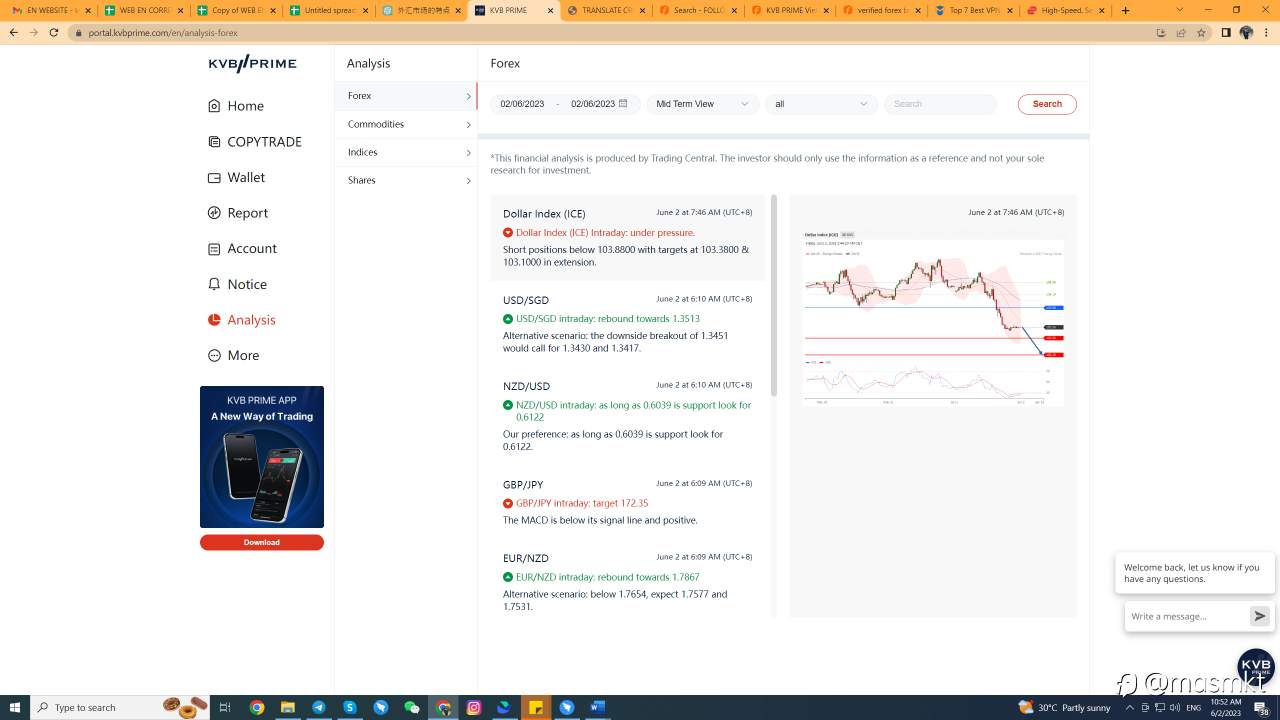Image resolution: width=1280 pixels, height=720 pixels.
Task: Switch to the Top 7 Best VPN tab
Action: coord(973,10)
